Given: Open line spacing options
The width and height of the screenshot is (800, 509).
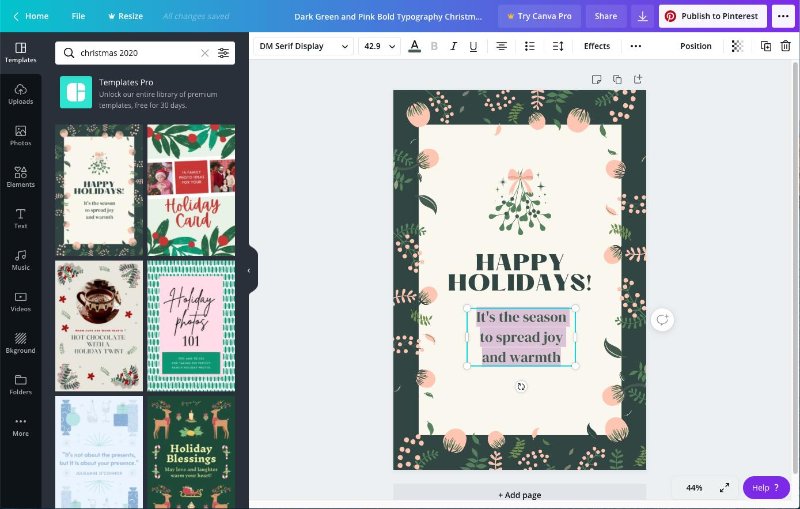Looking at the screenshot, I should coord(558,46).
